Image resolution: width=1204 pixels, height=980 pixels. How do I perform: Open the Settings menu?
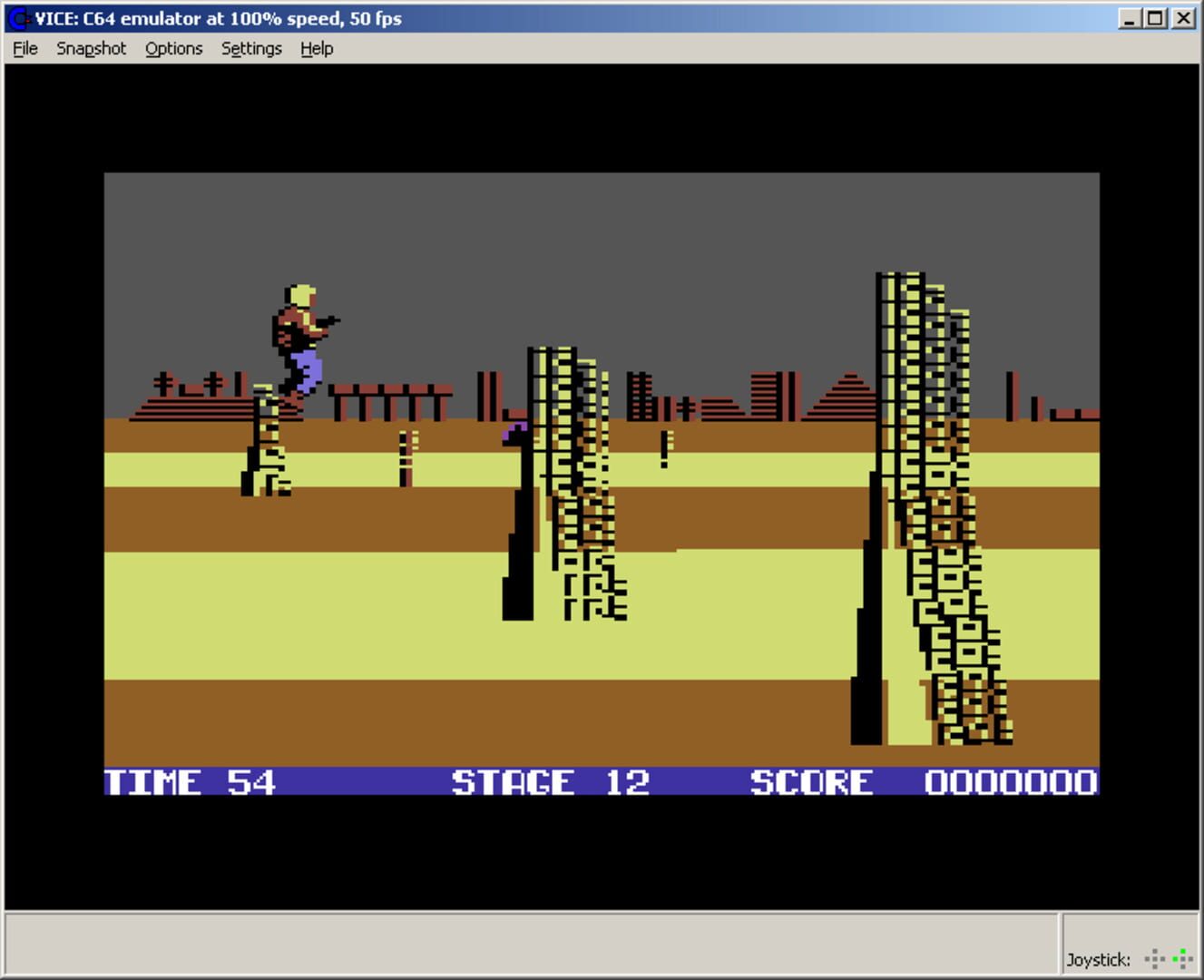(x=251, y=48)
